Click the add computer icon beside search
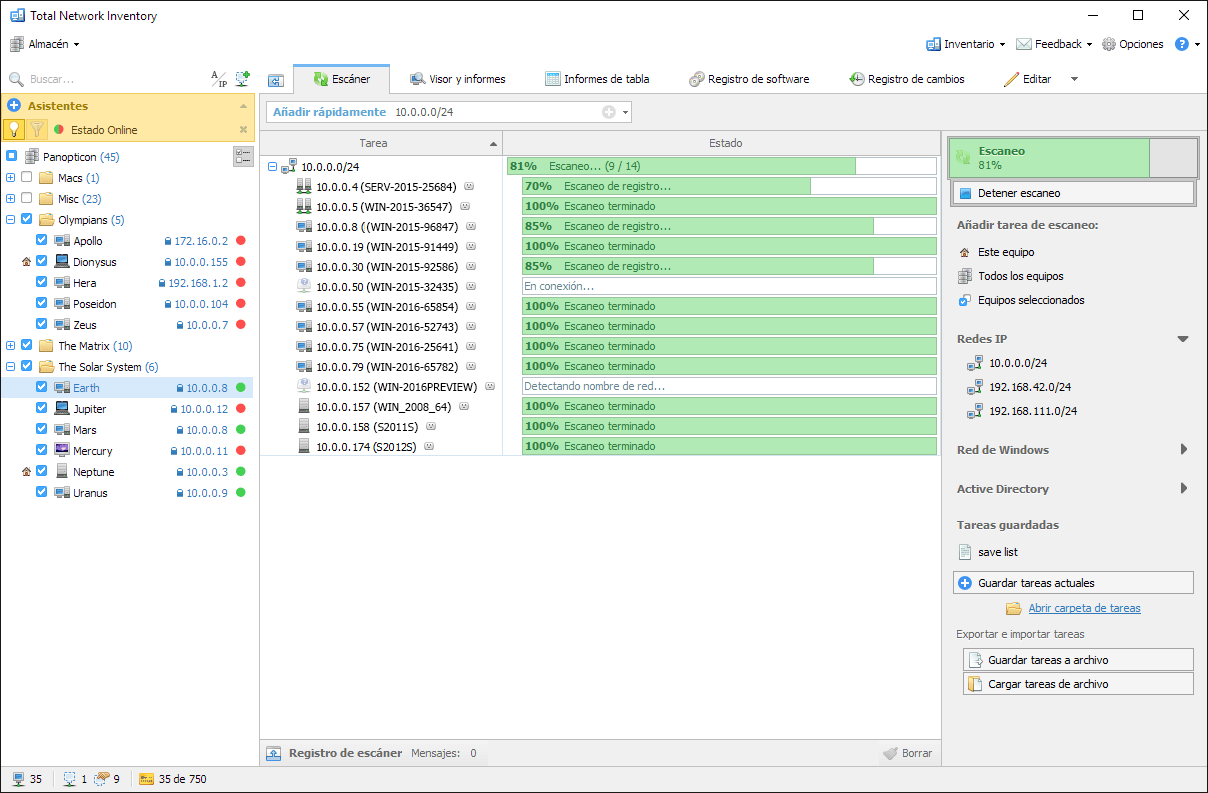This screenshot has height=793, width=1208. pos(242,79)
